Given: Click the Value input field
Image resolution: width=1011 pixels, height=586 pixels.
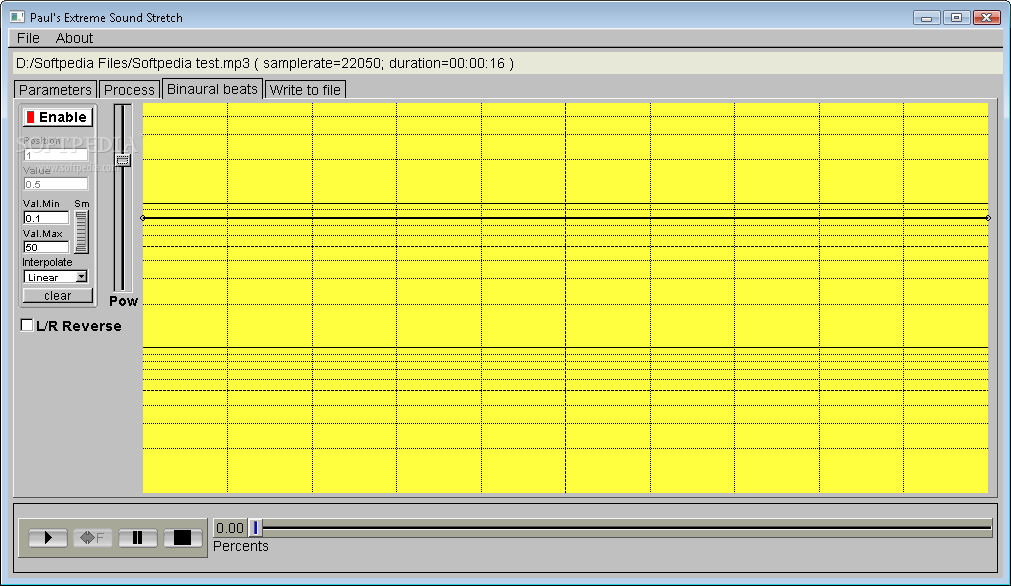Looking at the screenshot, I should click(x=55, y=184).
